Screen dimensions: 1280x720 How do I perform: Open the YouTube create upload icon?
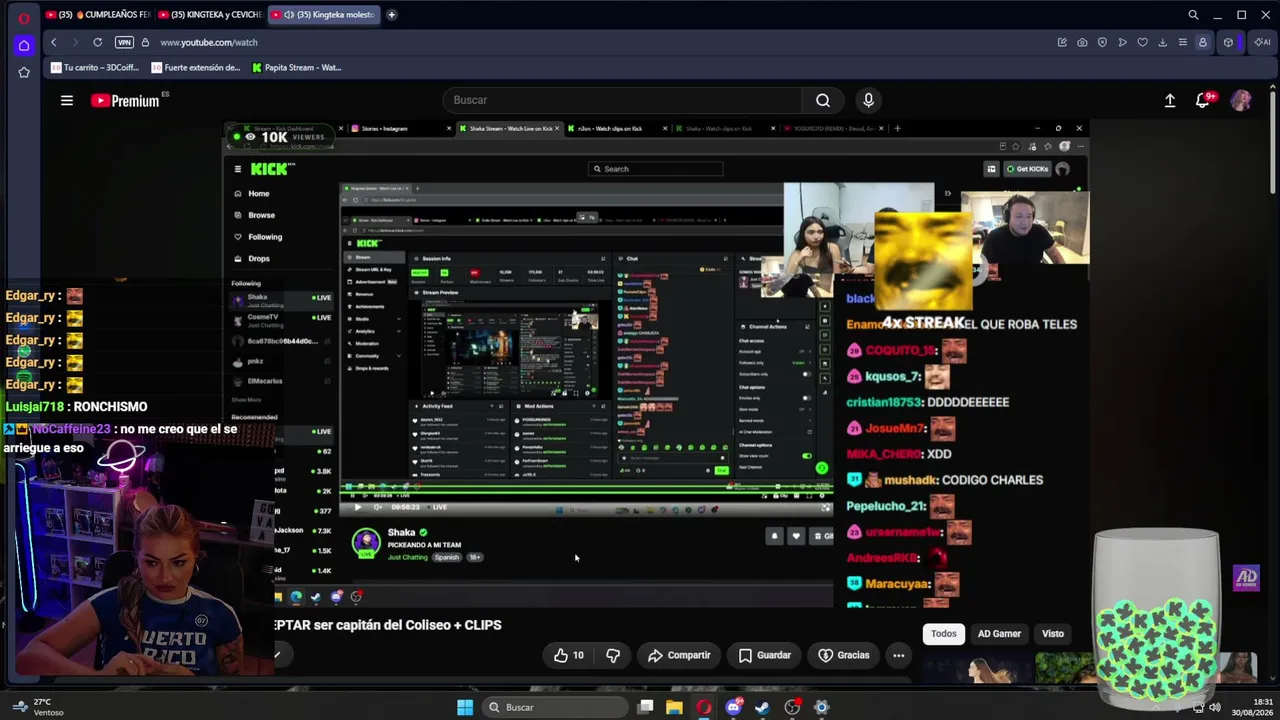click(x=1170, y=100)
